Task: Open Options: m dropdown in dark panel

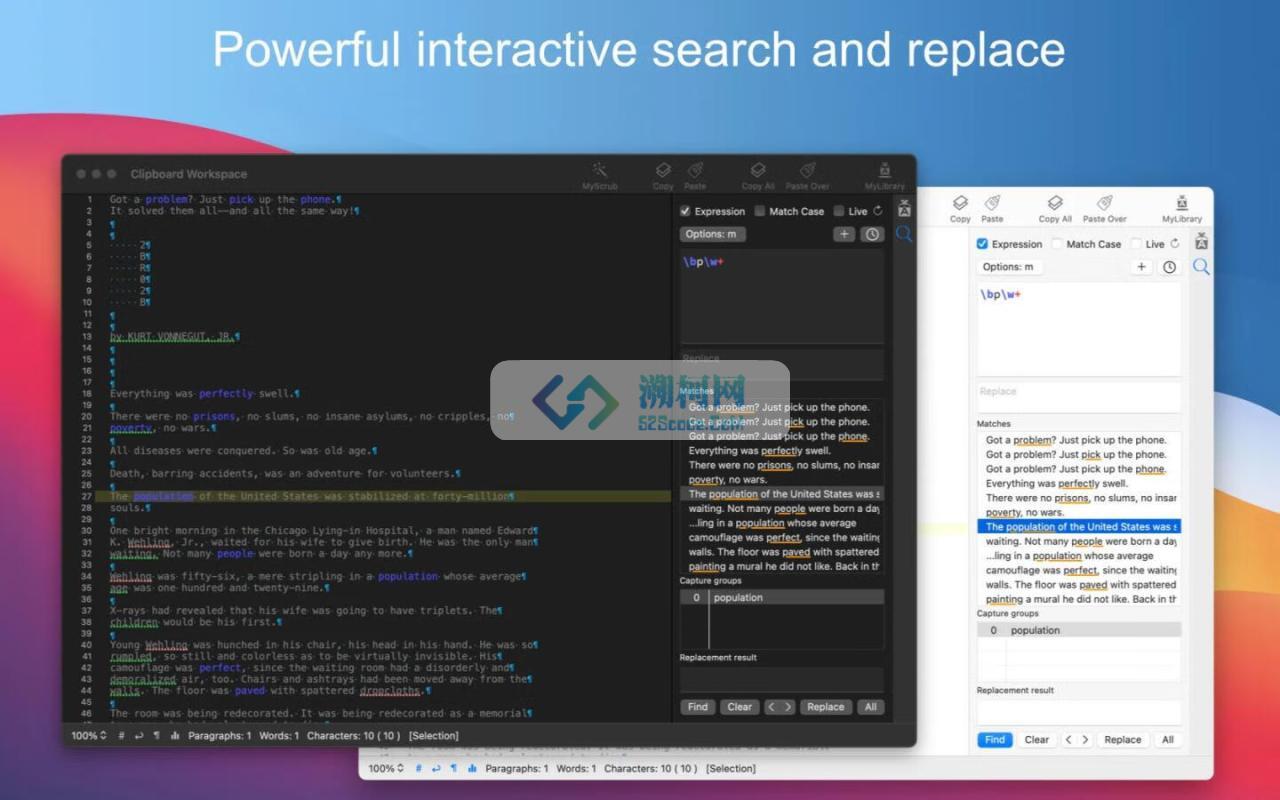Action: [712, 234]
